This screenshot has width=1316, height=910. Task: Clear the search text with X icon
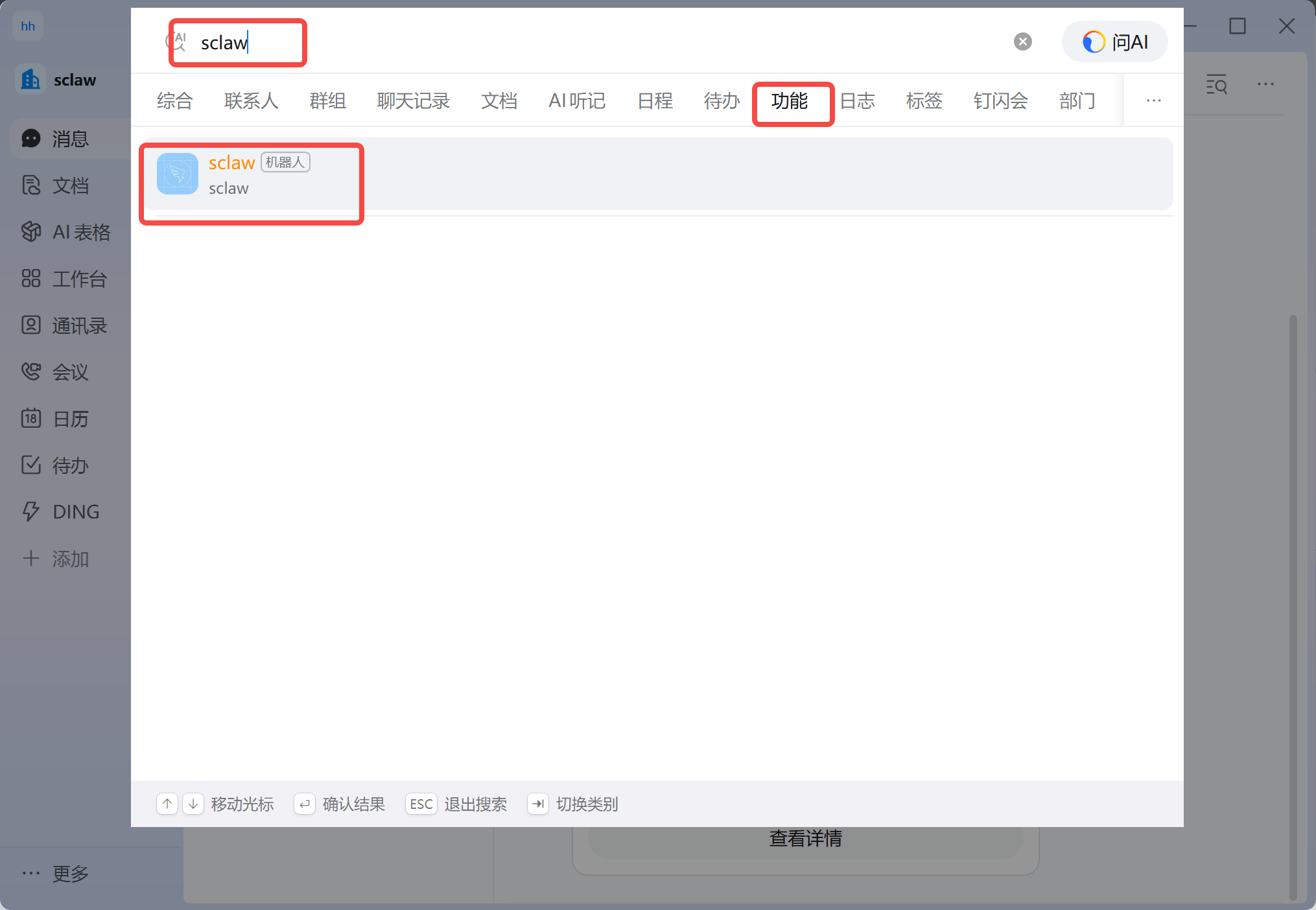pos(1022,41)
